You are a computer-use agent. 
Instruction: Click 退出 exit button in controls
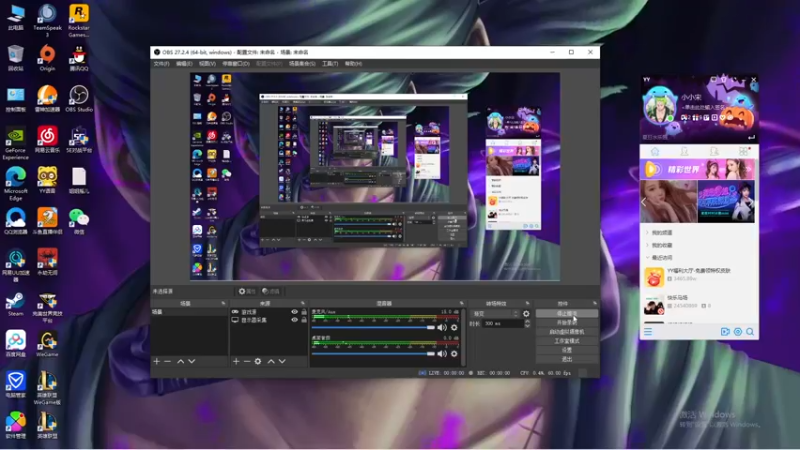(567, 359)
